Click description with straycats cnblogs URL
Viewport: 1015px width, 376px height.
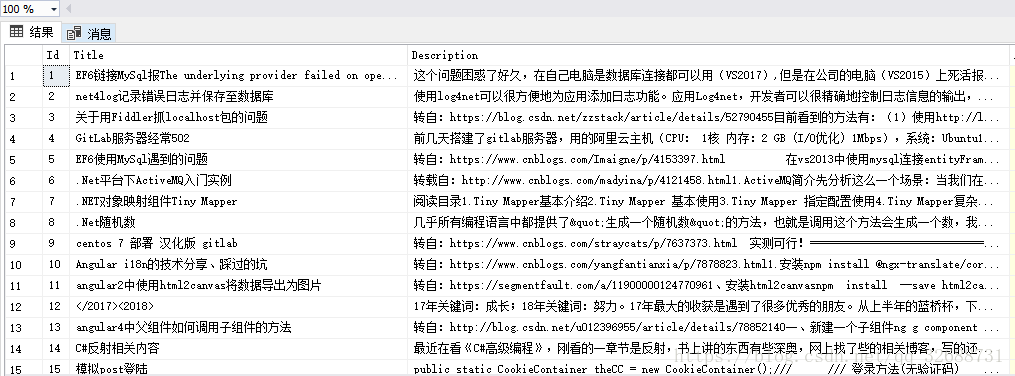[x=707, y=243]
